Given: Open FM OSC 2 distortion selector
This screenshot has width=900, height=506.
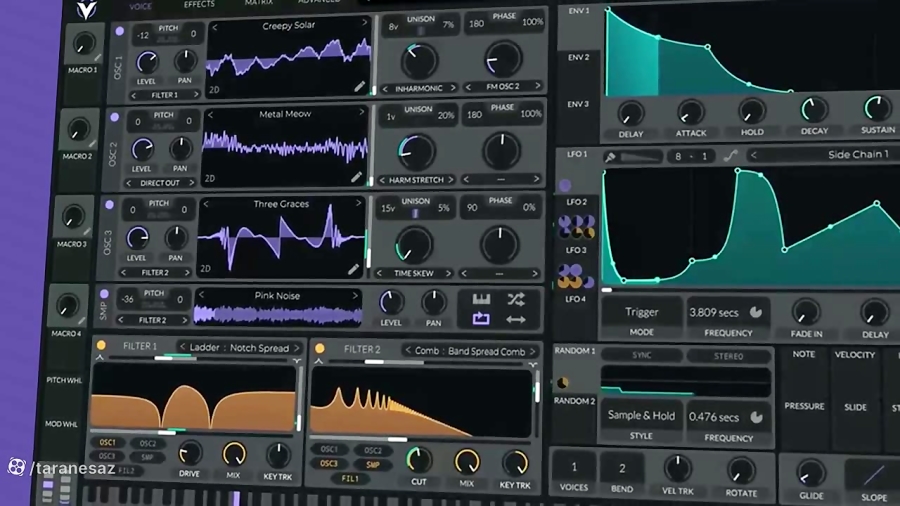Looking at the screenshot, I should click(503, 87).
